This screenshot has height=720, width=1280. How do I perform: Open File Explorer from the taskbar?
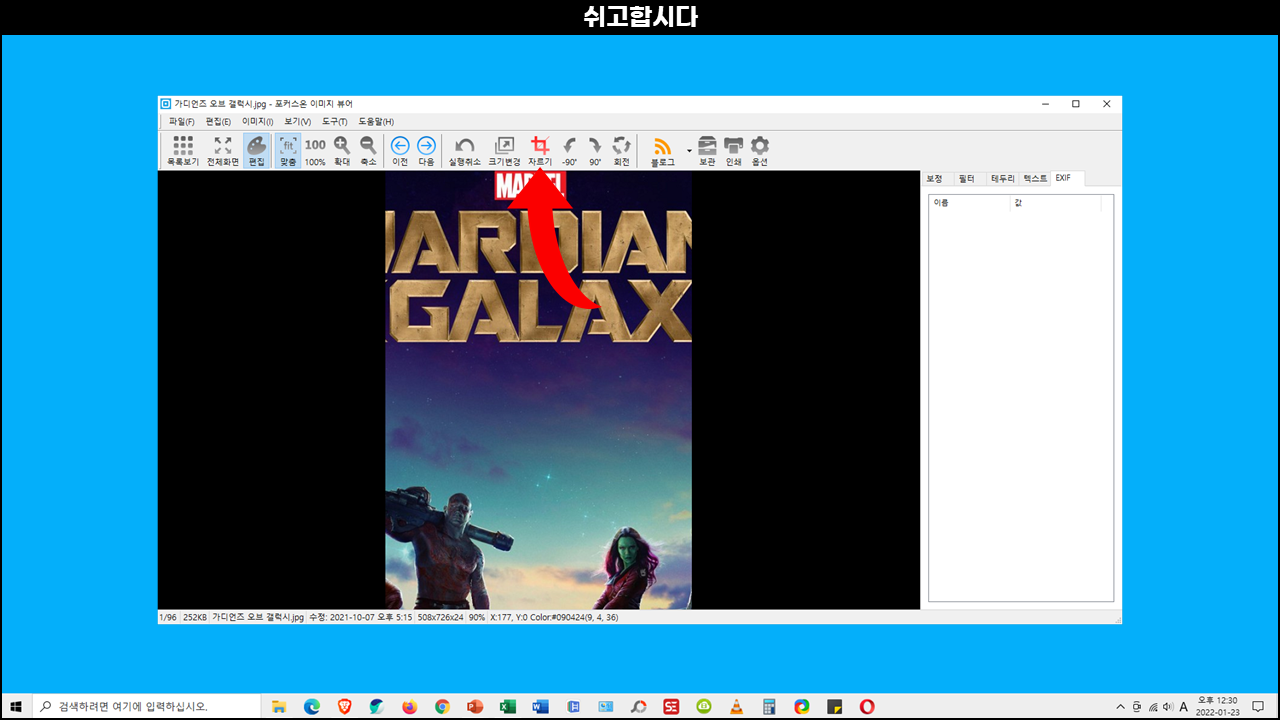coord(279,706)
